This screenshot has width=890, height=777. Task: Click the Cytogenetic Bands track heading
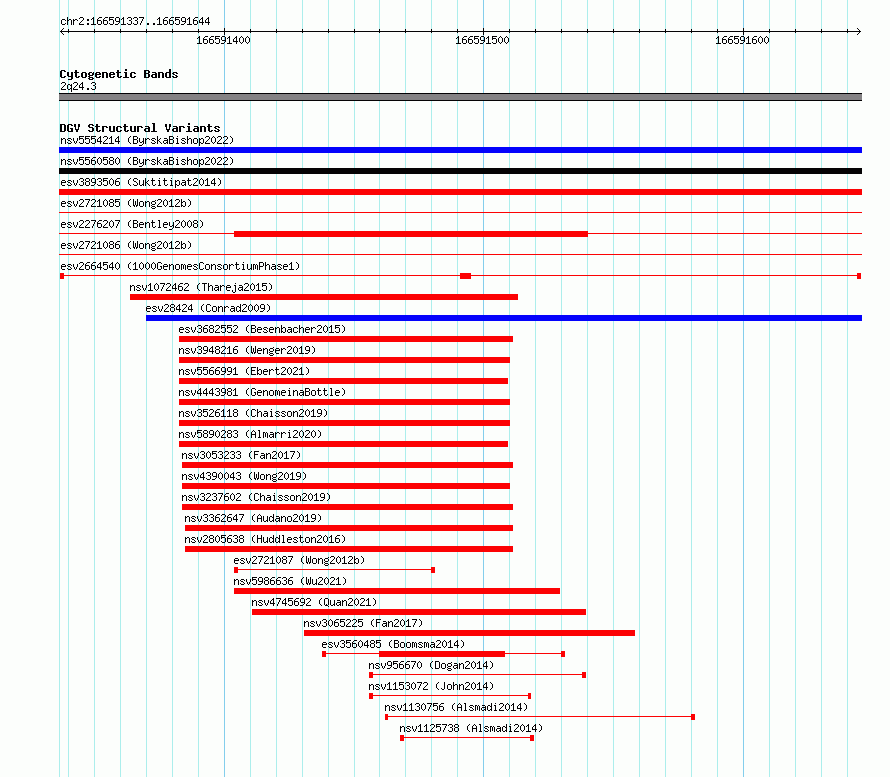119,74
